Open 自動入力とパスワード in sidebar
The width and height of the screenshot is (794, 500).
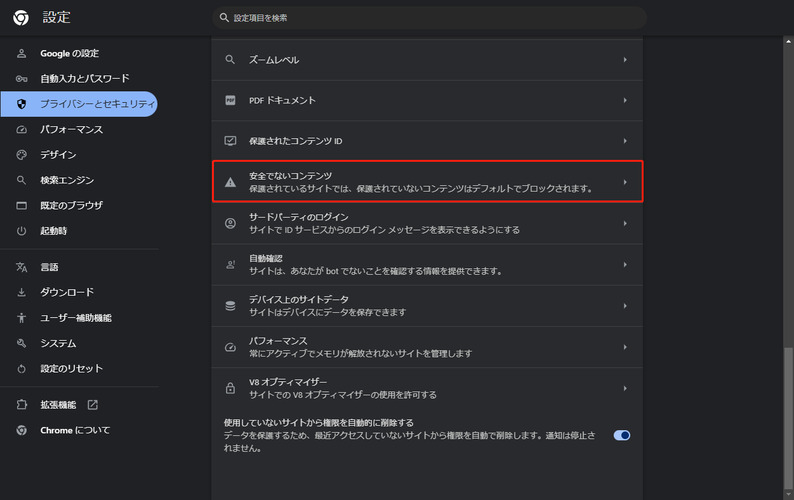tap(85, 79)
